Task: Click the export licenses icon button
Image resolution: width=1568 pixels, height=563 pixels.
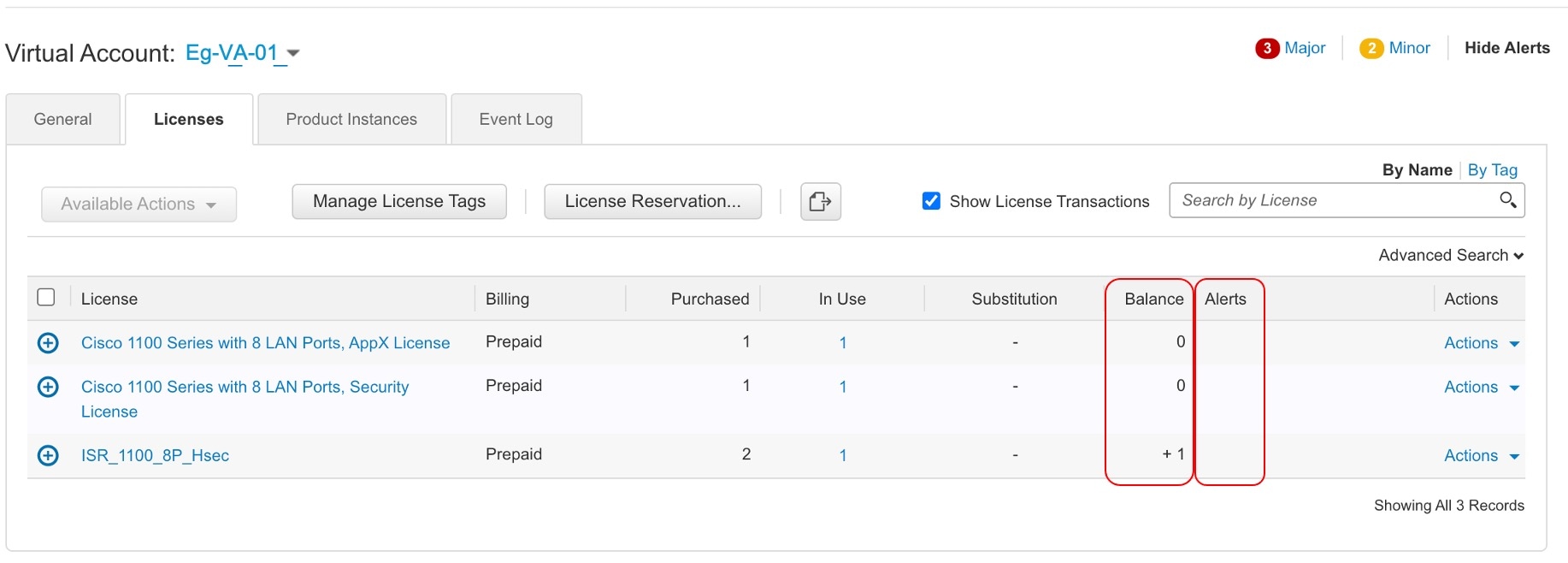Action: click(x=821, y=202)
